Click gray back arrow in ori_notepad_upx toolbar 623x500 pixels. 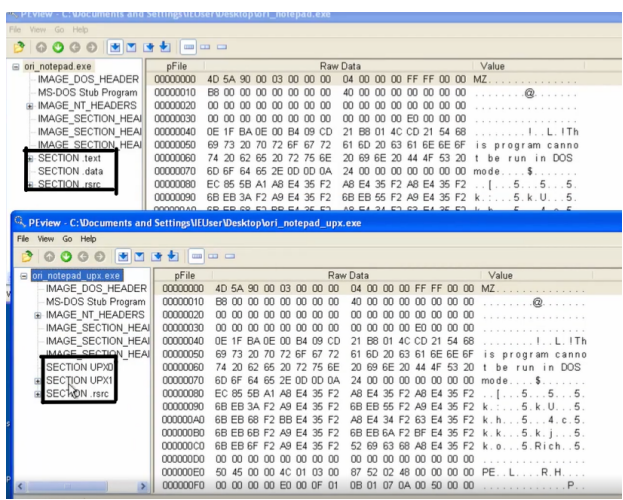tap(83, 257)
